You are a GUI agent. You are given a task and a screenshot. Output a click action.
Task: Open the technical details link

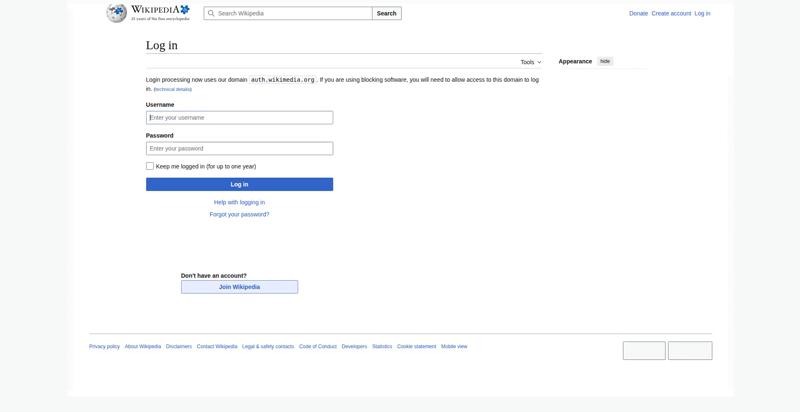tap(173, 90)
